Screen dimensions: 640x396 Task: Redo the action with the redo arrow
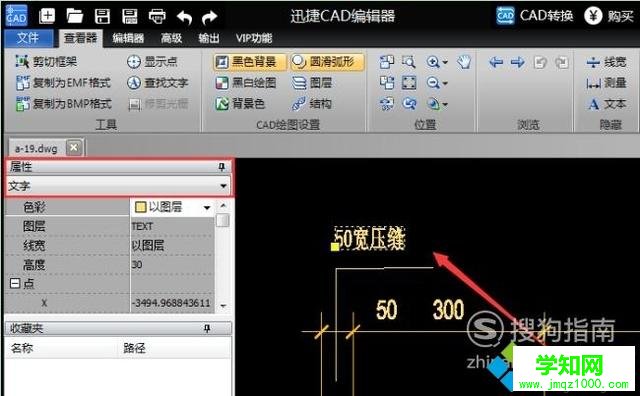pyautogui.click(x=210, y=17)
